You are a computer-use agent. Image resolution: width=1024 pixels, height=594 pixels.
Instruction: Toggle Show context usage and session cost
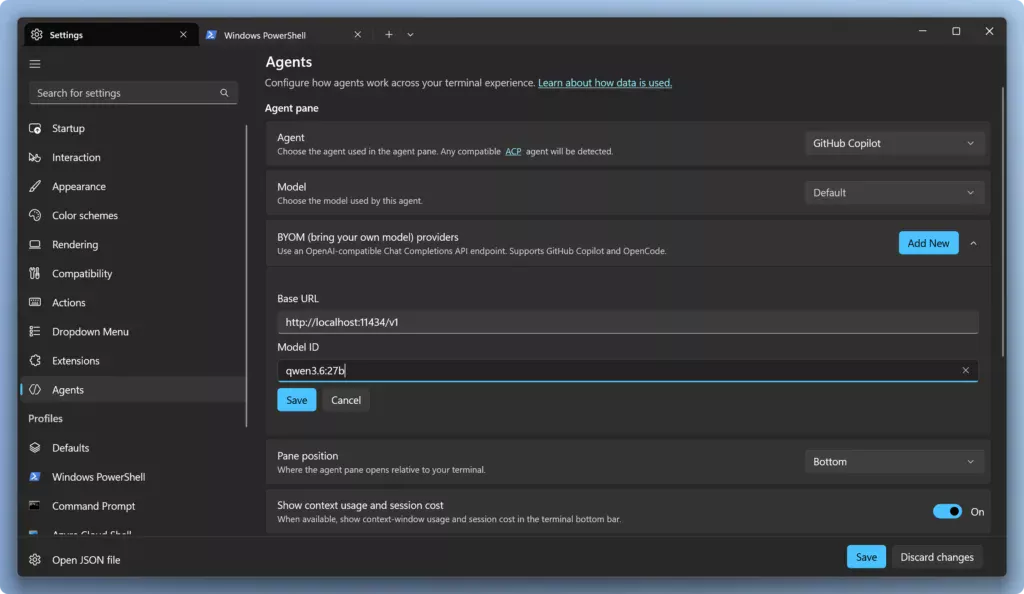point(947,511)
